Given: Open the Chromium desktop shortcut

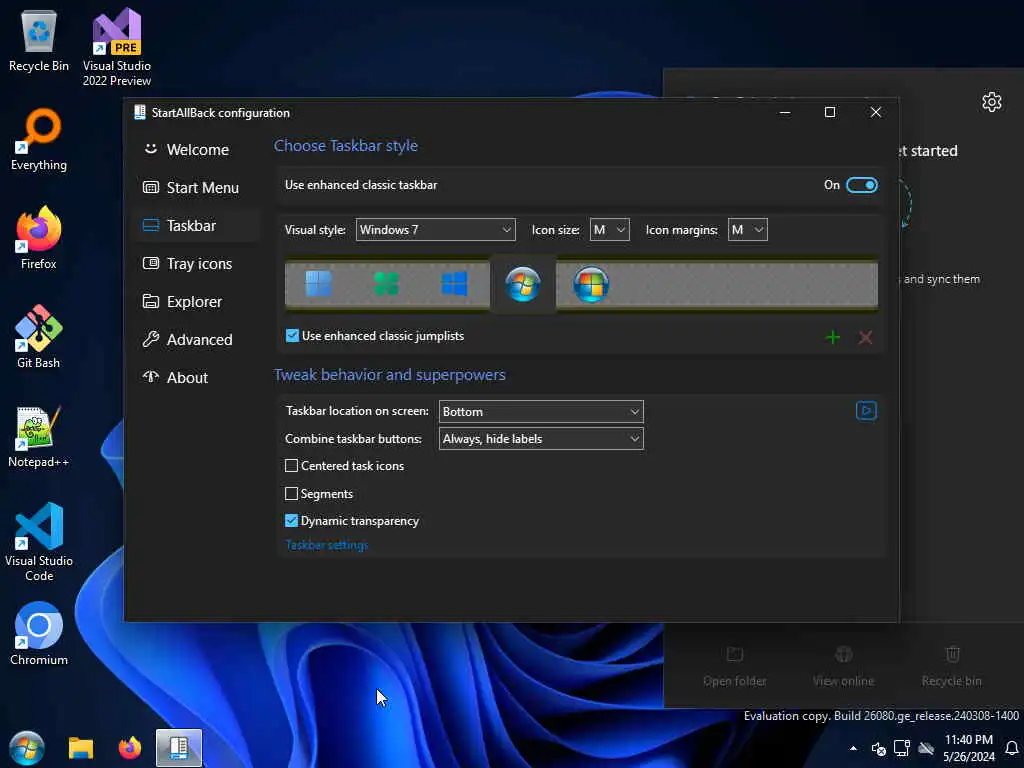Looking at the screenshot, I should click(39, 633).
